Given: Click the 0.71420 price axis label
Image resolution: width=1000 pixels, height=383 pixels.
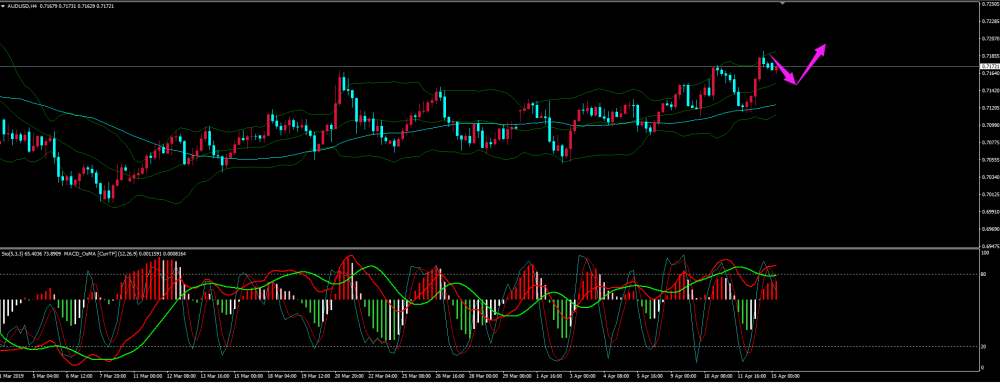Looking at the screenshot, I should click(990, 90).
